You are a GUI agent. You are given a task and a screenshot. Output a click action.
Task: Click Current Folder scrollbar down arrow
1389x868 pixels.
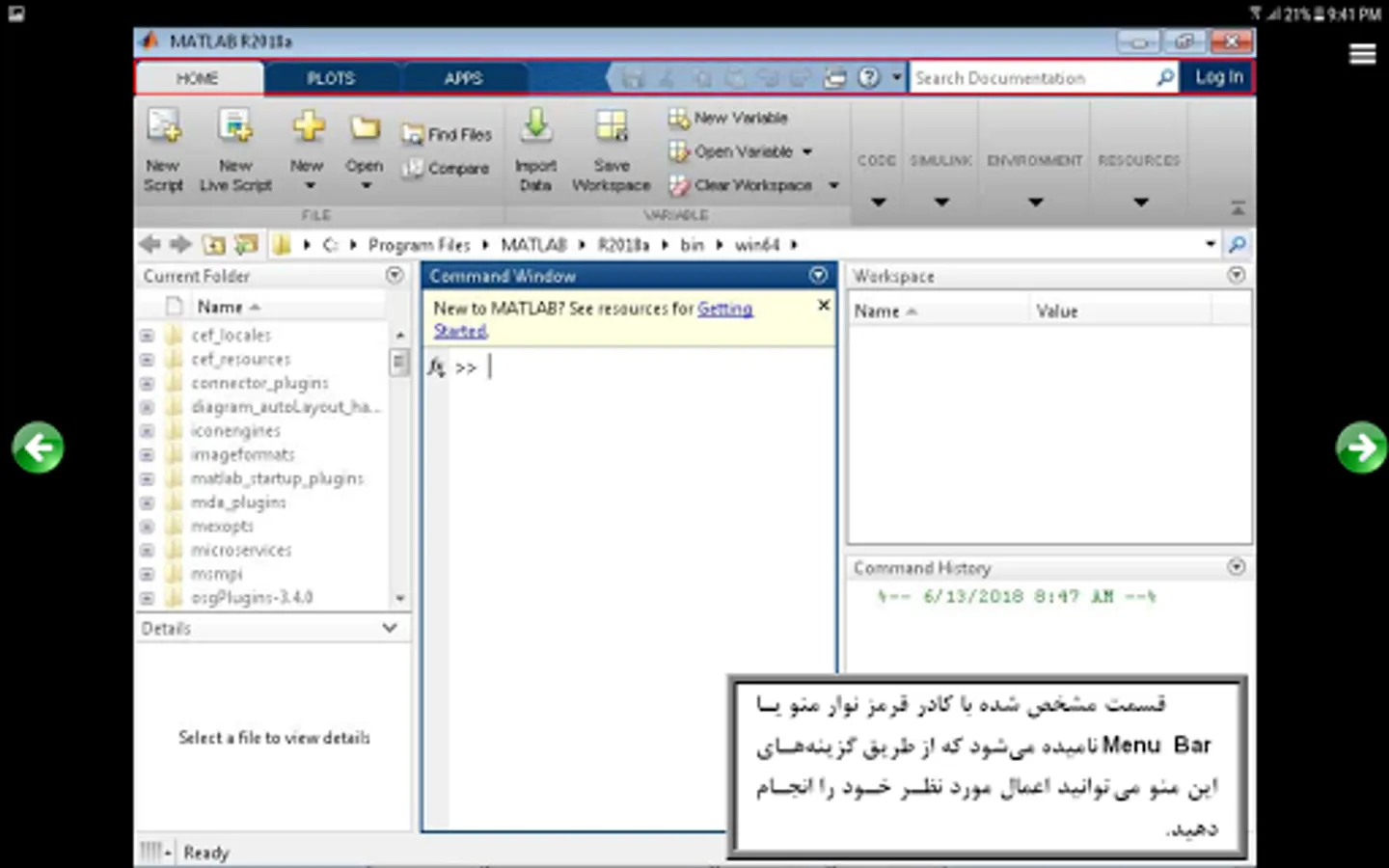400,599
